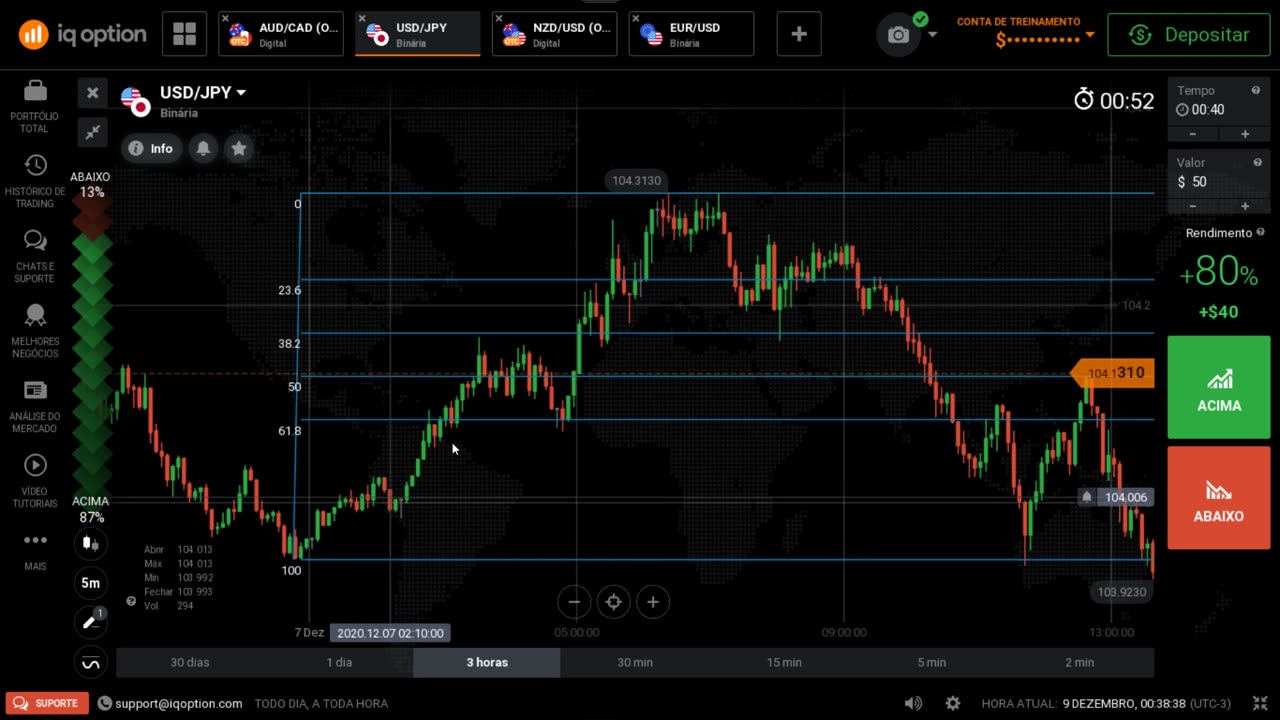Screen dimensions: 1280x720
Task: Click the SUPORTE button
Action: pos(47,703)
